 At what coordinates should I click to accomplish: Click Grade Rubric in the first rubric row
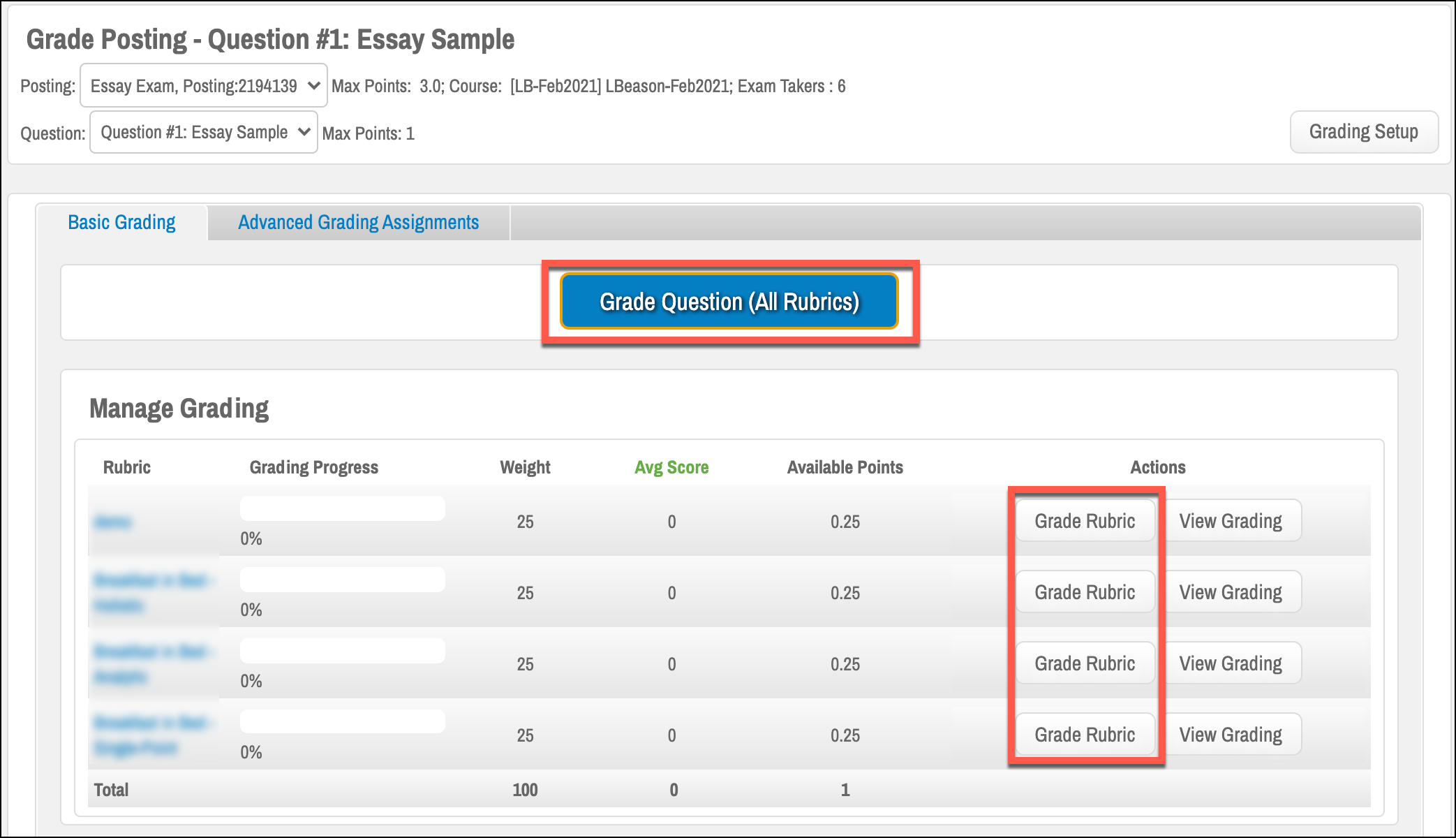click(x=1085, y=521)
